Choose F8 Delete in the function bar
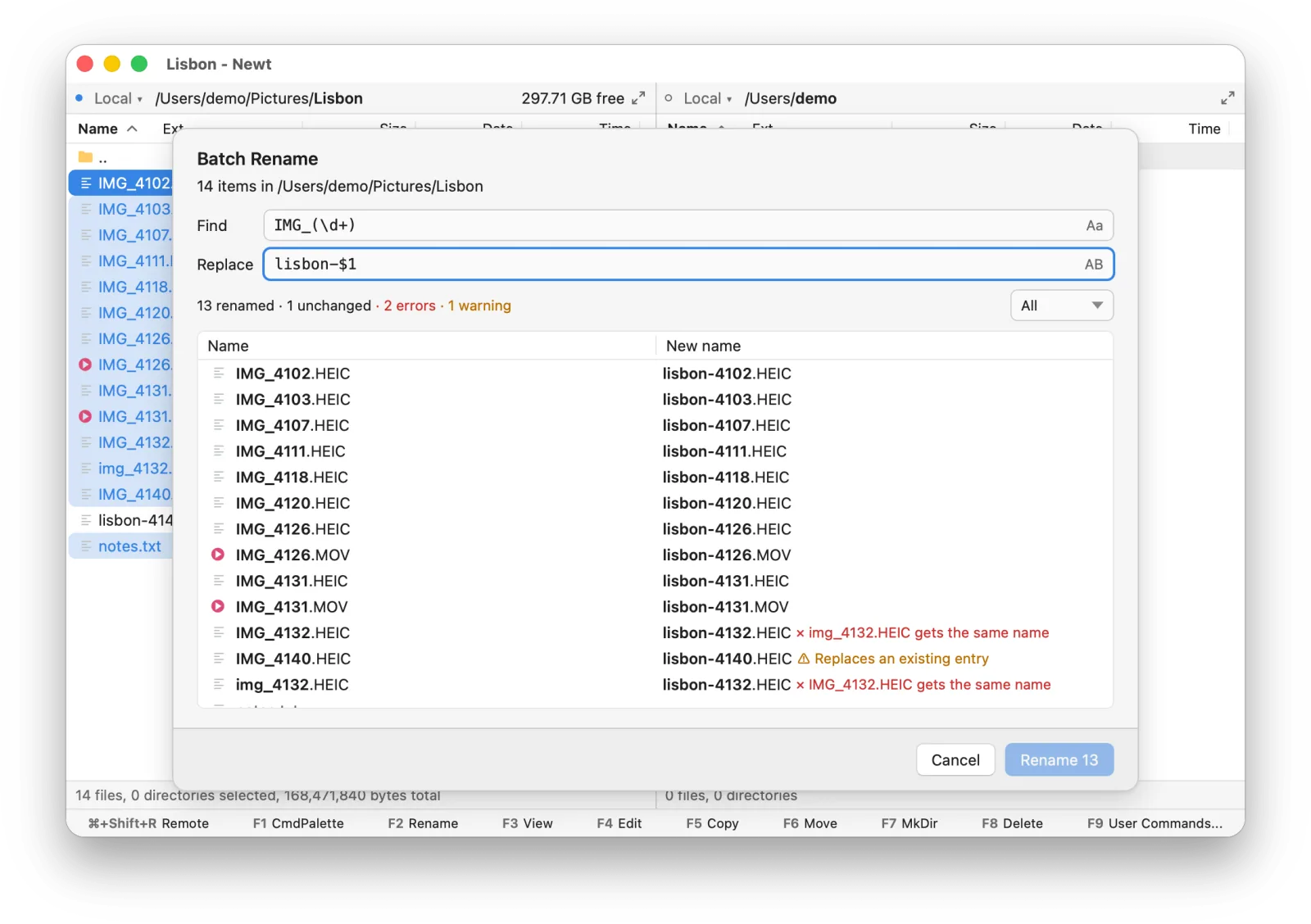This screenshot has width=1311, height=924. 1012,823
